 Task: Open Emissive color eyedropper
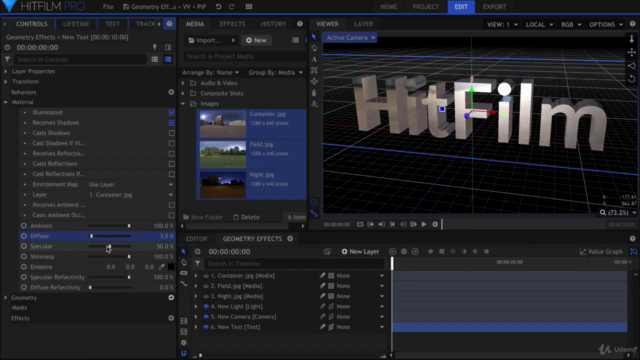point(162,267)
